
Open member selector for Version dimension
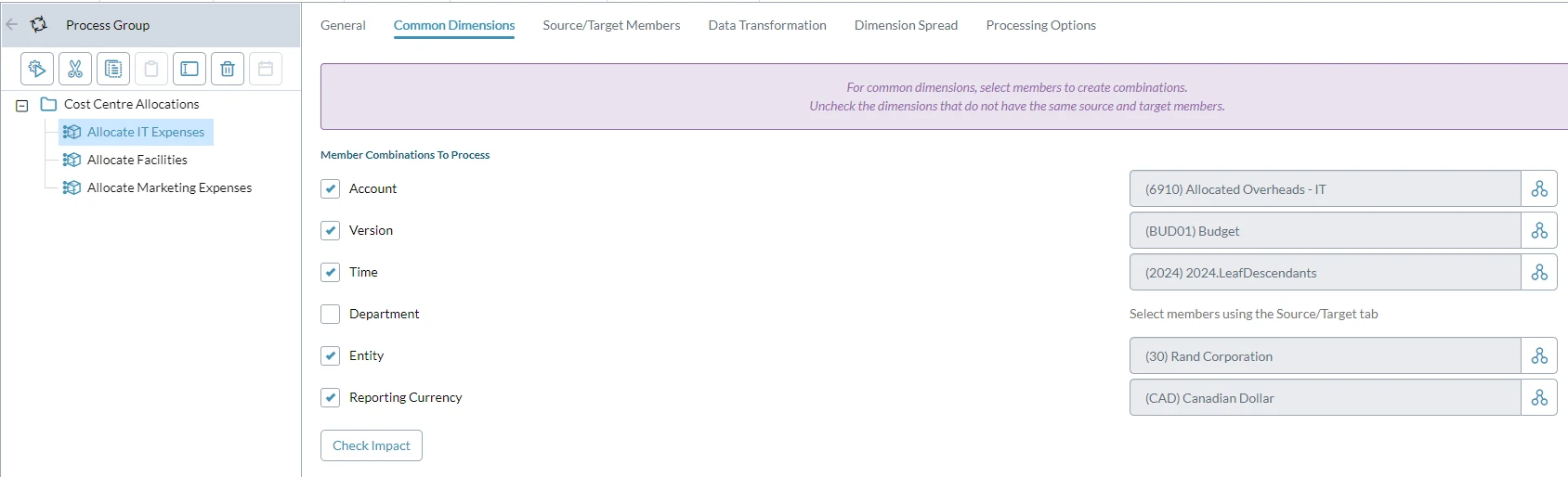[1539, 230]
